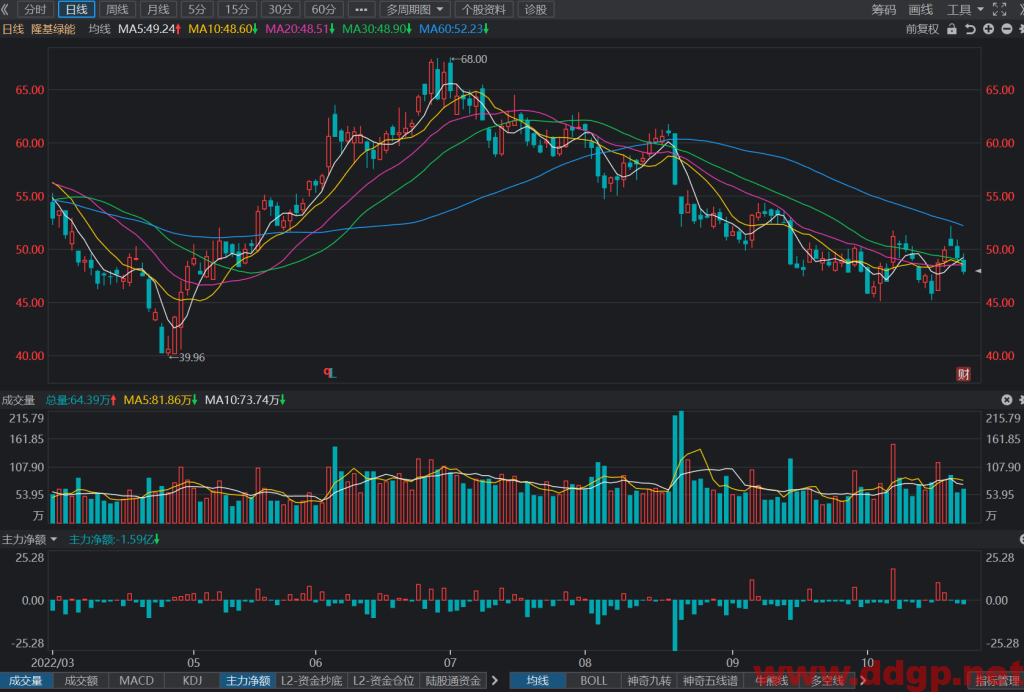Open 指标管理 indicator management
The width and height of the screenshot is (1024, 692).
998,680
